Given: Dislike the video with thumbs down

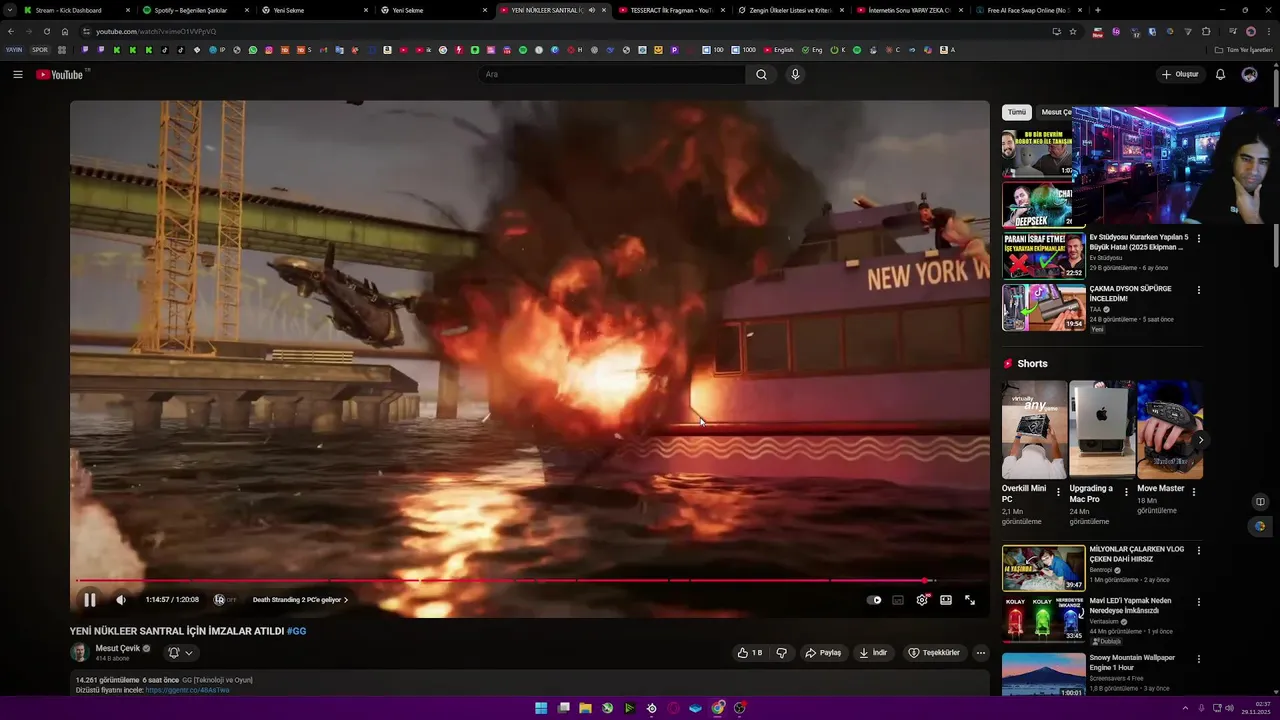Looking at the screenshot, I should click(782, 653).
